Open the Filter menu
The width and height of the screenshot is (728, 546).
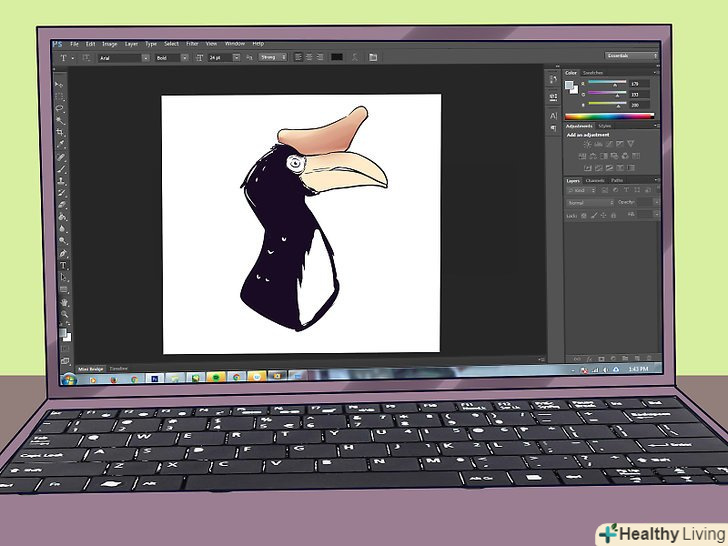click(x=191, y=44)
